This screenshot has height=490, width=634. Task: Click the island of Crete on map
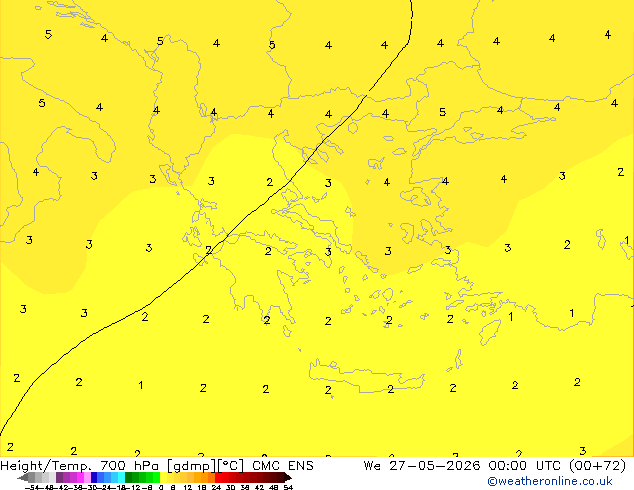366,375
